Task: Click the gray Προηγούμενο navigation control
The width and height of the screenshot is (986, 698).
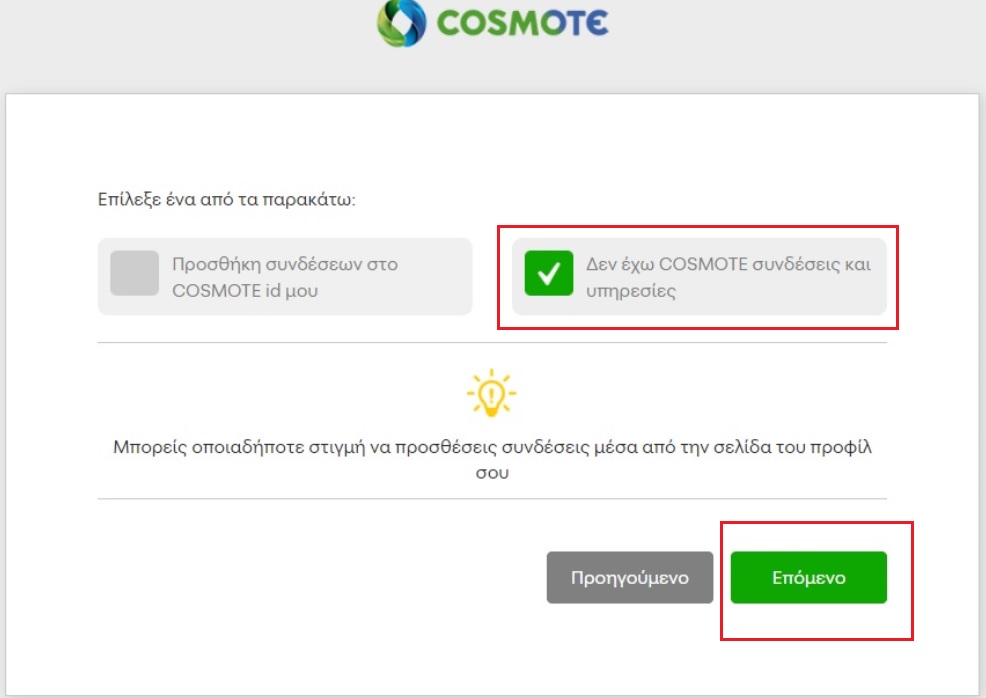Action: click(x=629, y=577)
